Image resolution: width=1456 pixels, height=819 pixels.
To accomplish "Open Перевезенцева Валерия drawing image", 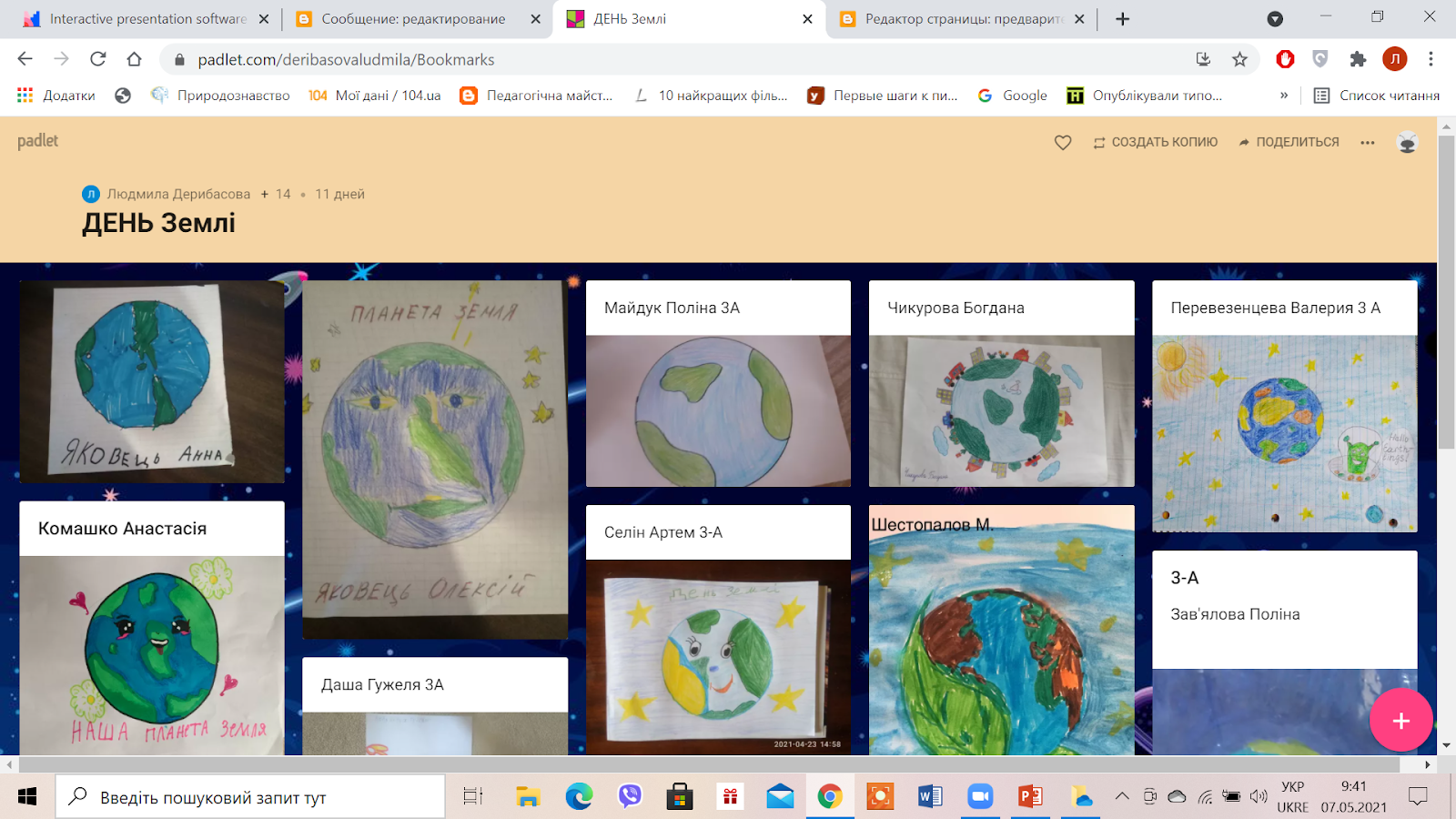I will click(x=1284, y=434).
